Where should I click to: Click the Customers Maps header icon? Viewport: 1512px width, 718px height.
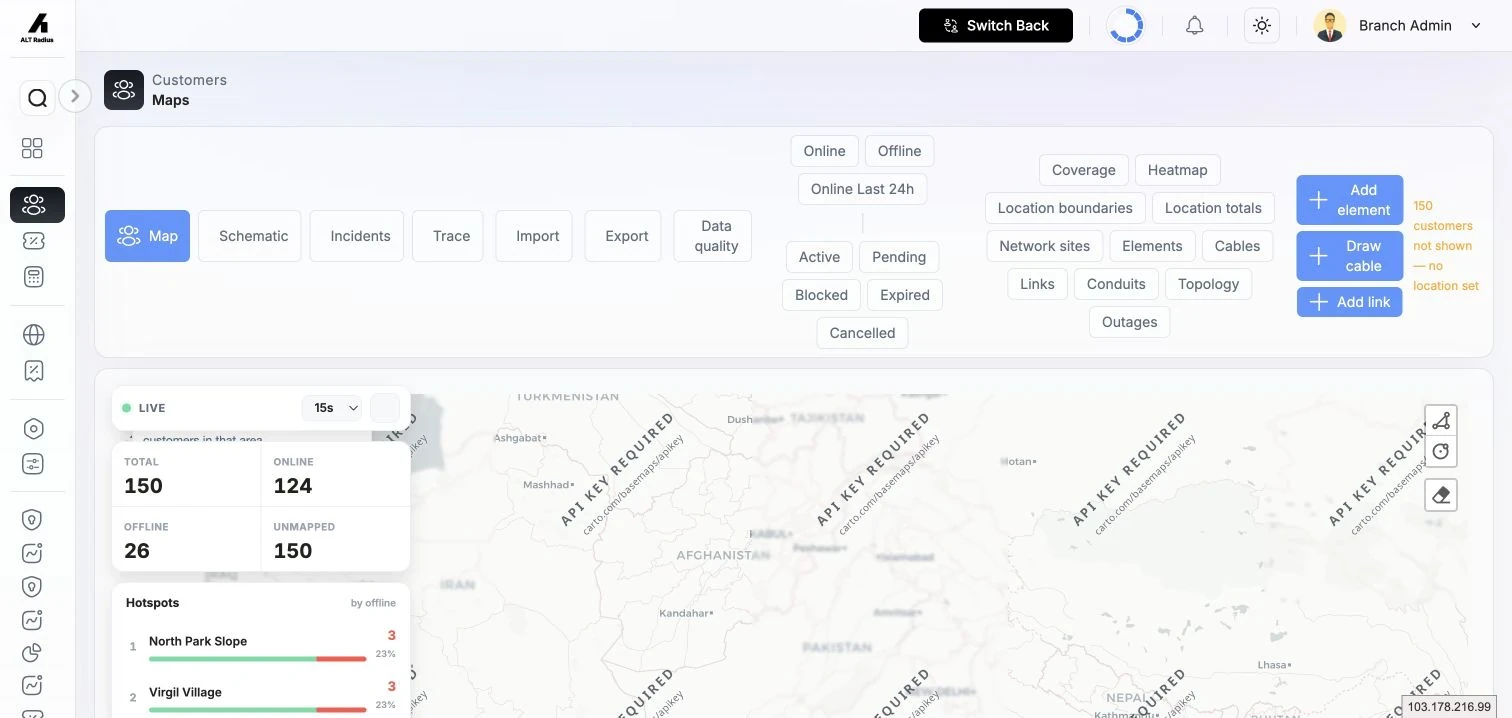pos(124,90)
